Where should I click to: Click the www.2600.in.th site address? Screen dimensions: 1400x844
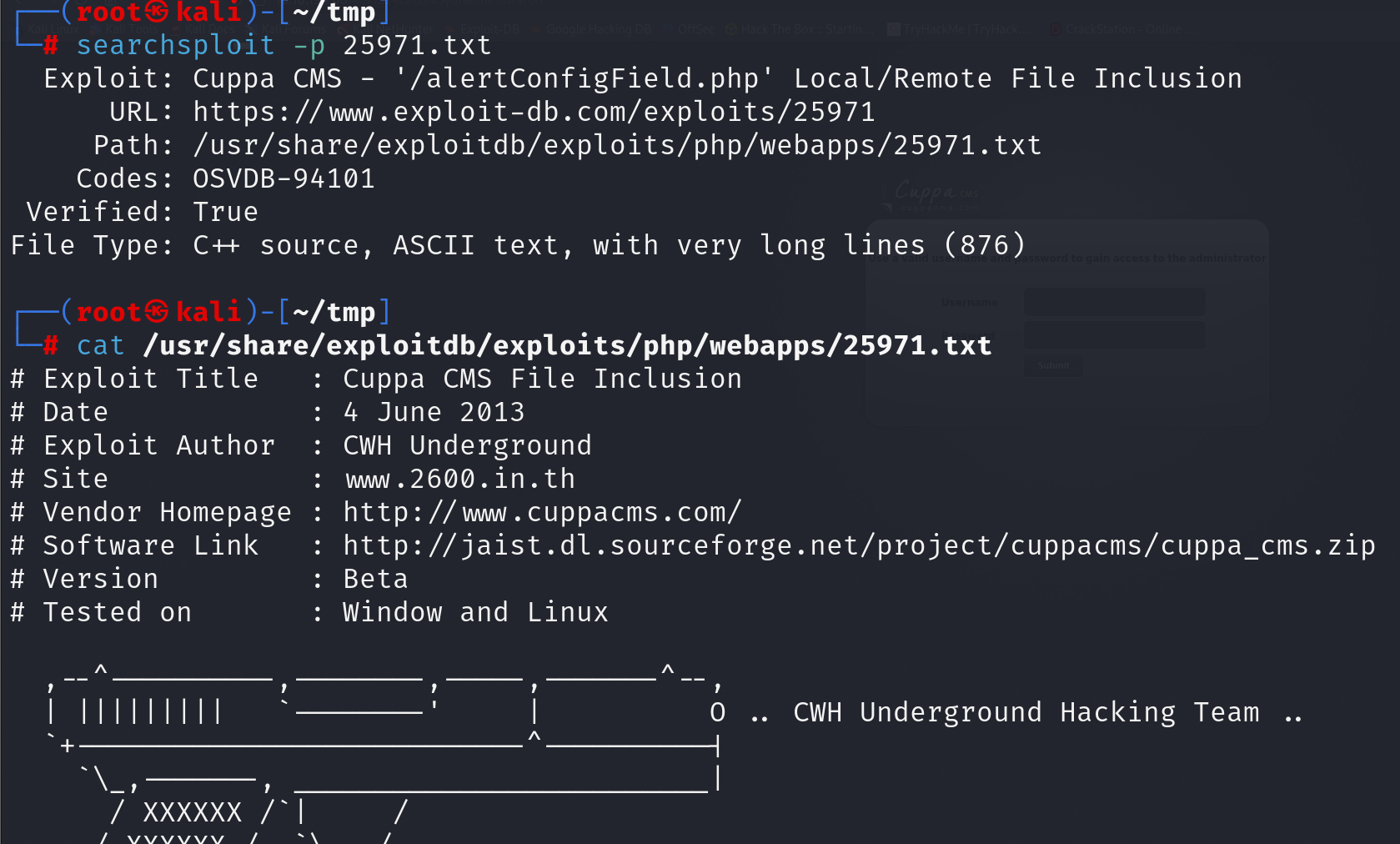coord(460,479)
